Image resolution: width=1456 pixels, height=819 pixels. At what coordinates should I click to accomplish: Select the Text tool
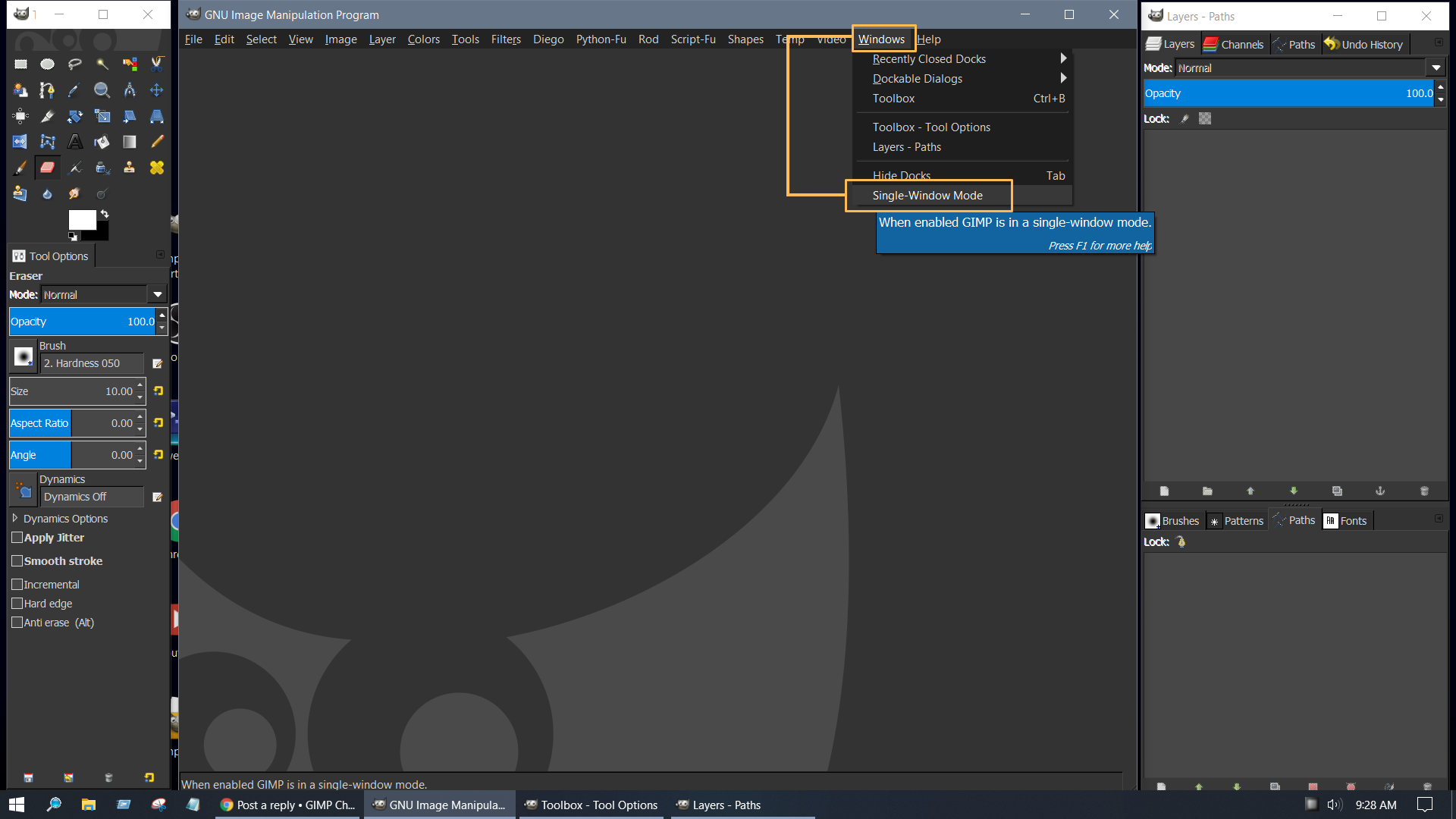pos(75,142)
